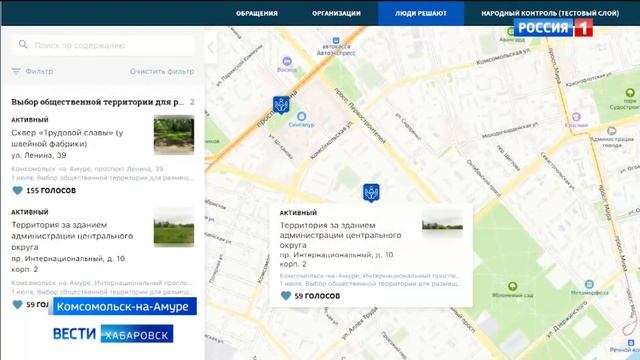Click the Сквер Трудовой славы thumbnail photo
Screen dimensions: 640x360
[x=174, y=135]
